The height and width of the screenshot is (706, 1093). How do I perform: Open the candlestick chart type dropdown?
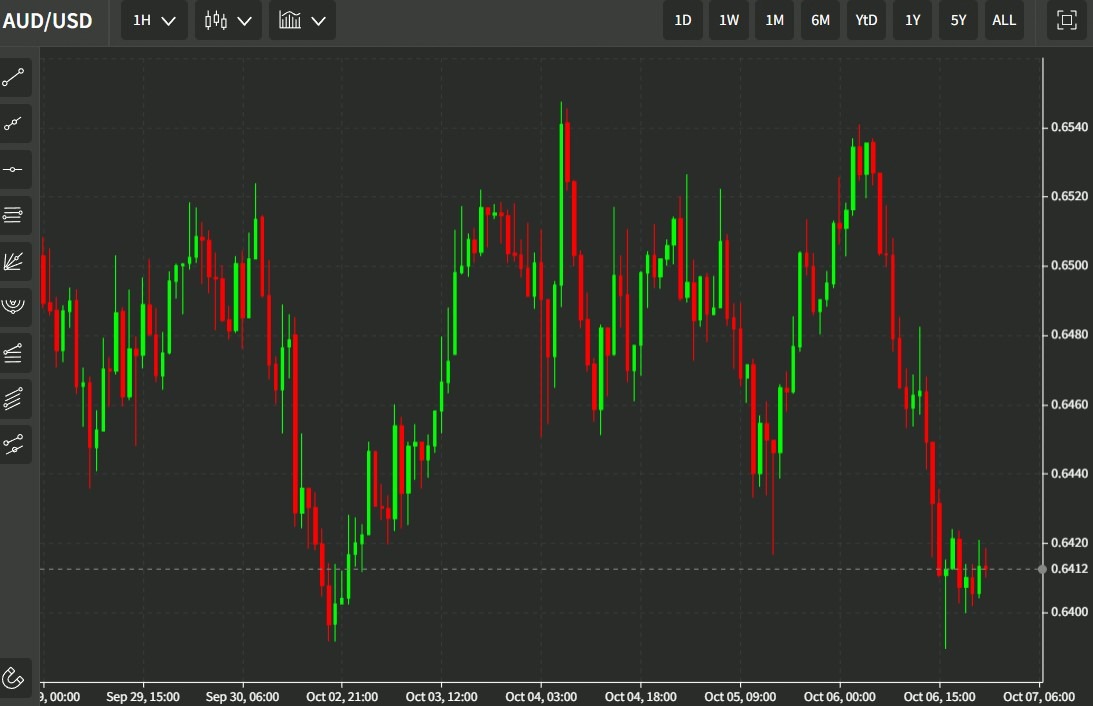click(x=228, y=20)
